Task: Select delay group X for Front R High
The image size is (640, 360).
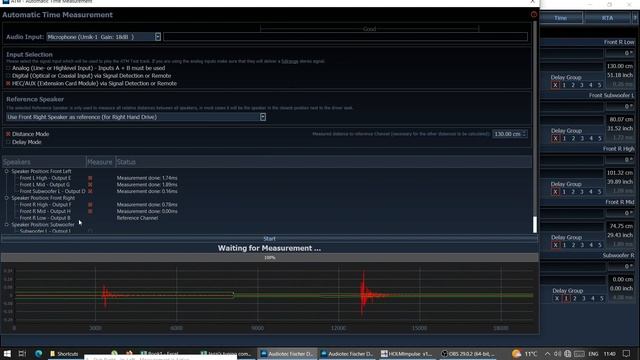Action: (x=555, y=191)
